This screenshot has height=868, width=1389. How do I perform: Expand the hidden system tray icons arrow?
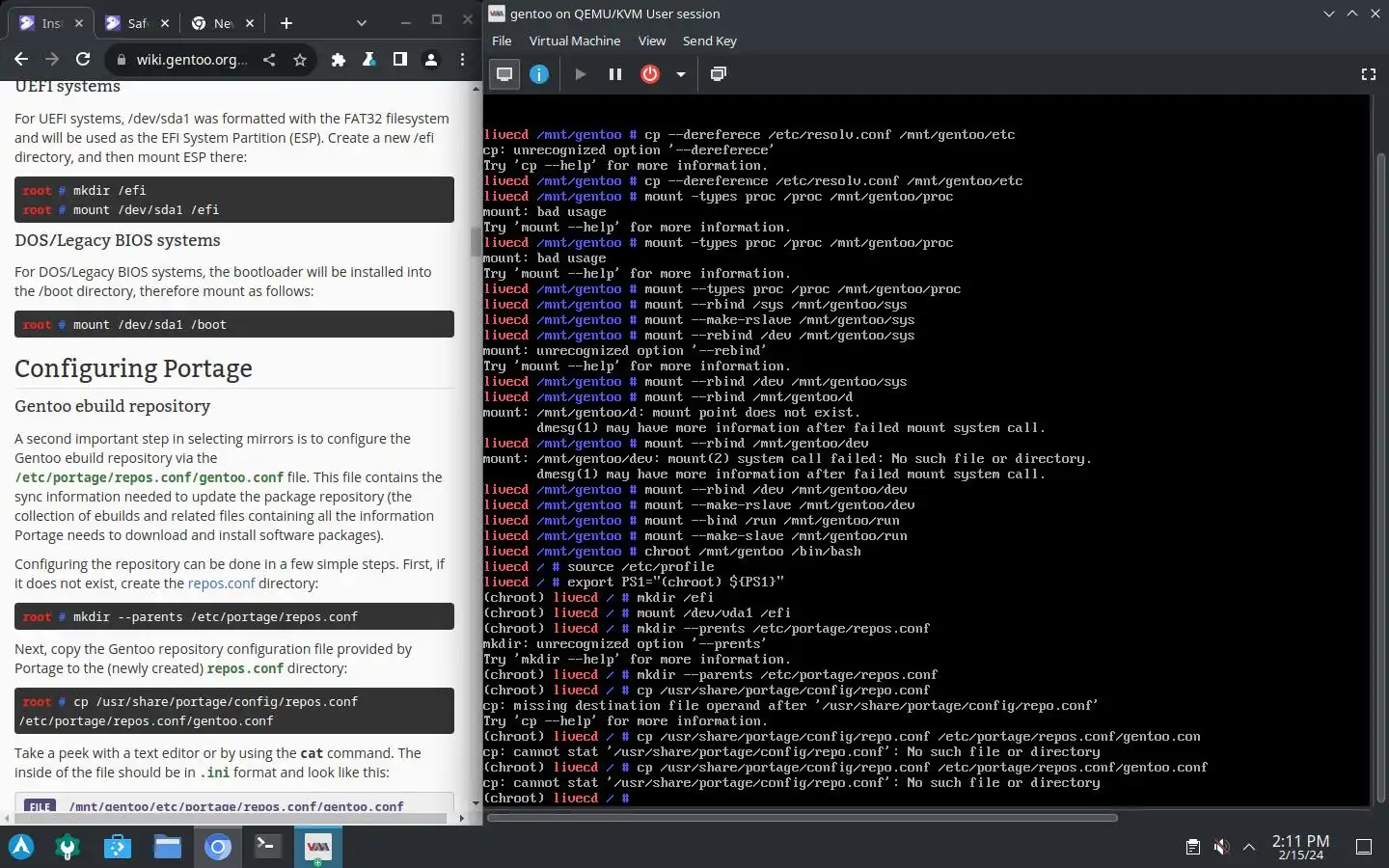1249,847
